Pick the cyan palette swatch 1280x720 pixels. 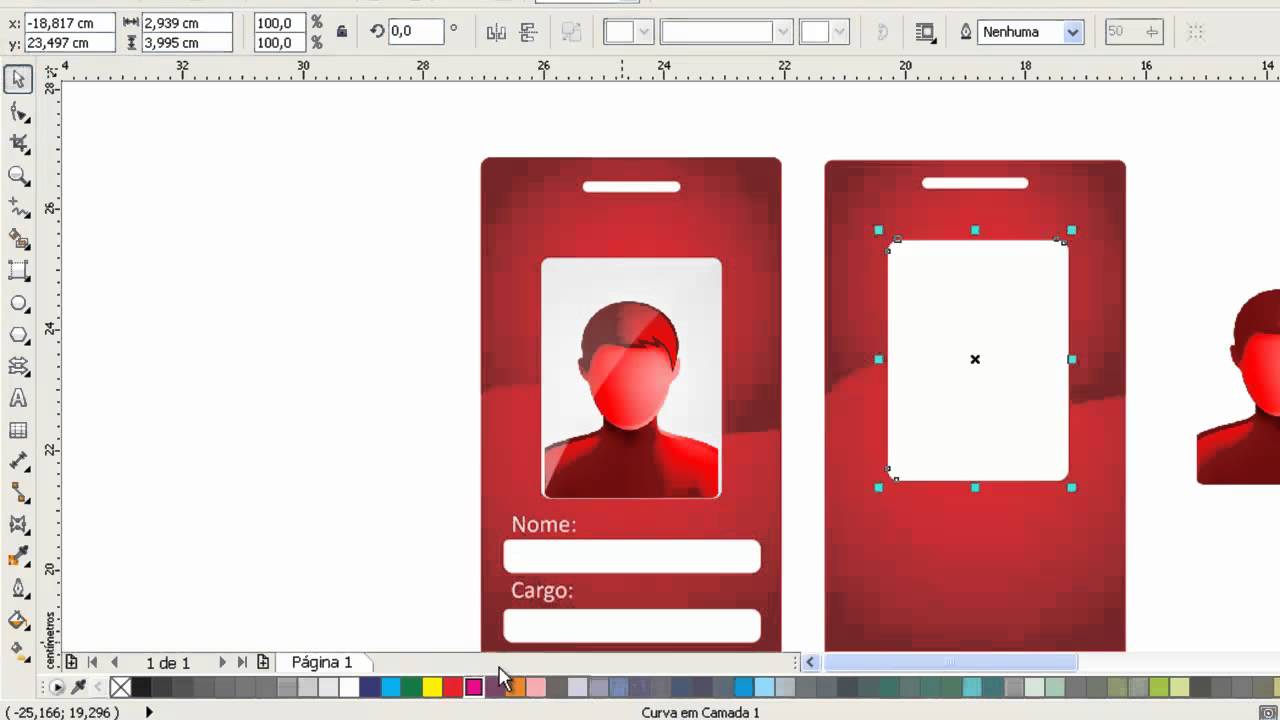tap(391, 687)
